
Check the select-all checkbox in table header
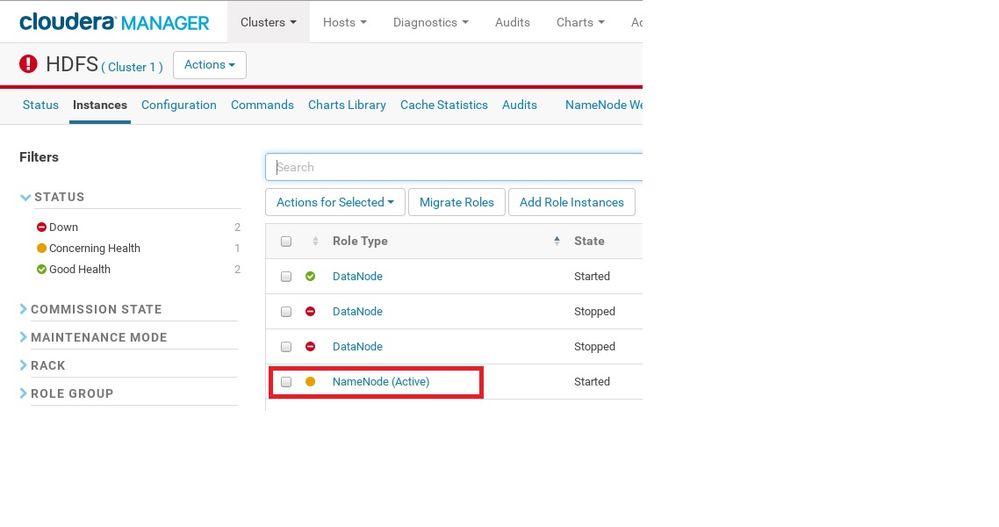286,241
